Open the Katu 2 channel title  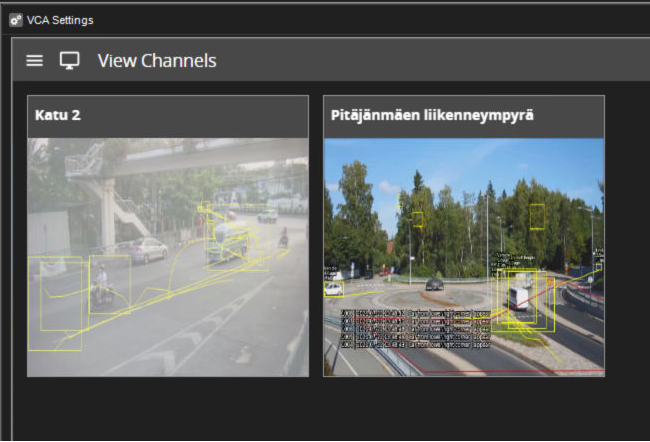pyautogui.click(x=58, y=116)
